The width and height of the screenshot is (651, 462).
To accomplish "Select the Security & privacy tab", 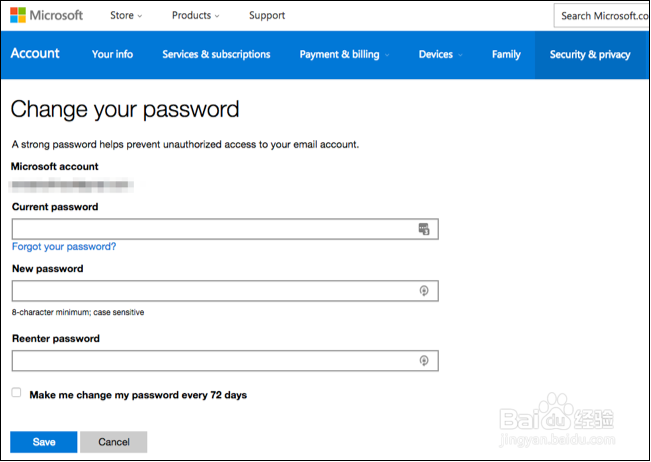I will coord(590,54).
